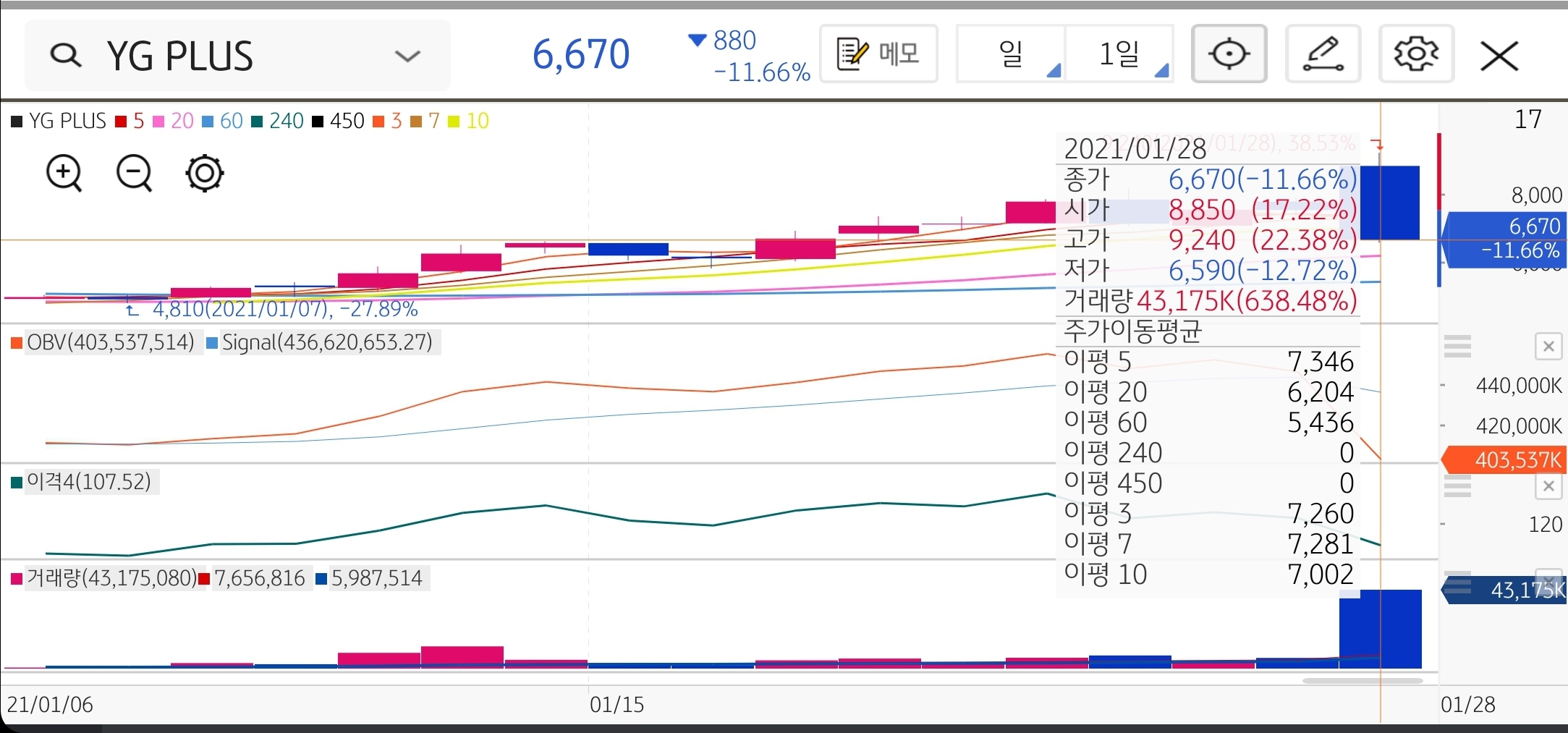Screen dimensions: 1568x733
Task: Zoom in with the plus magnifier
Action: pyautogui.click(x=64, y=173)
